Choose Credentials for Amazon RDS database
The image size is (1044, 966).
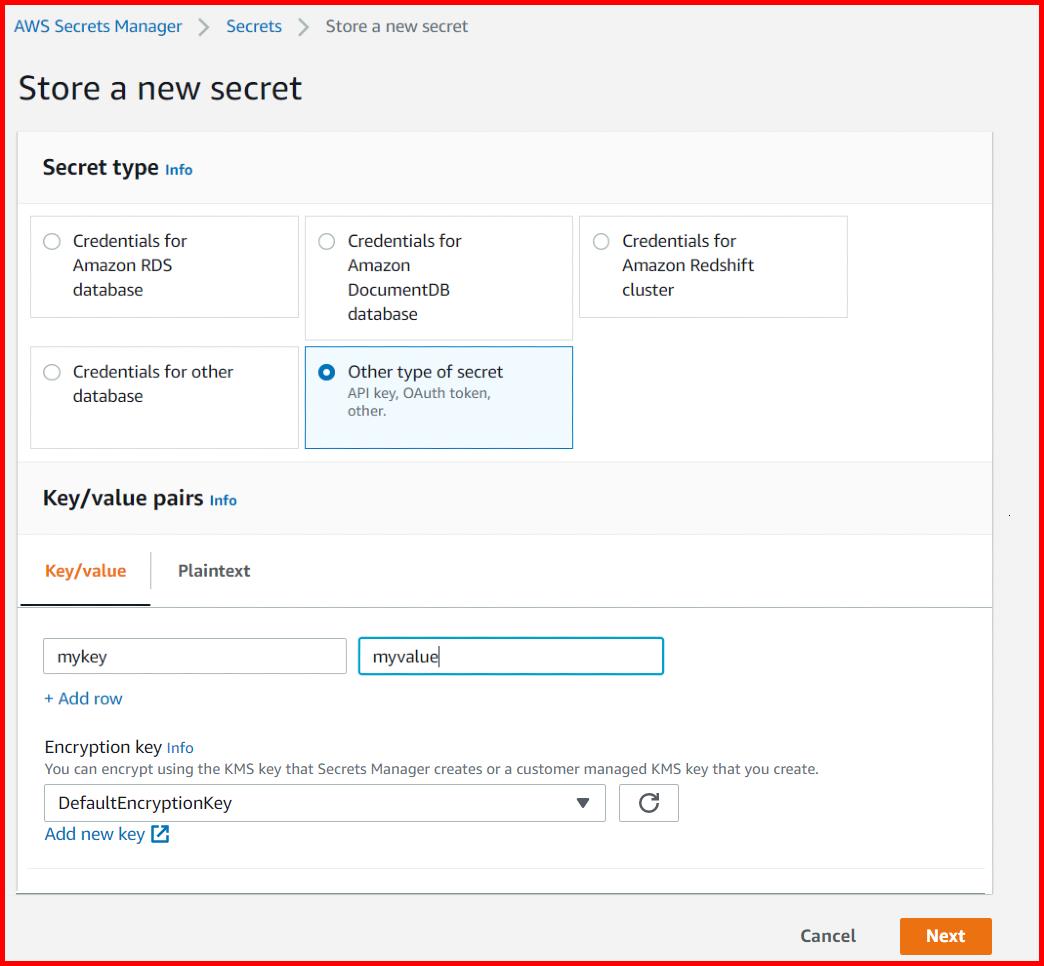[51, 240]
